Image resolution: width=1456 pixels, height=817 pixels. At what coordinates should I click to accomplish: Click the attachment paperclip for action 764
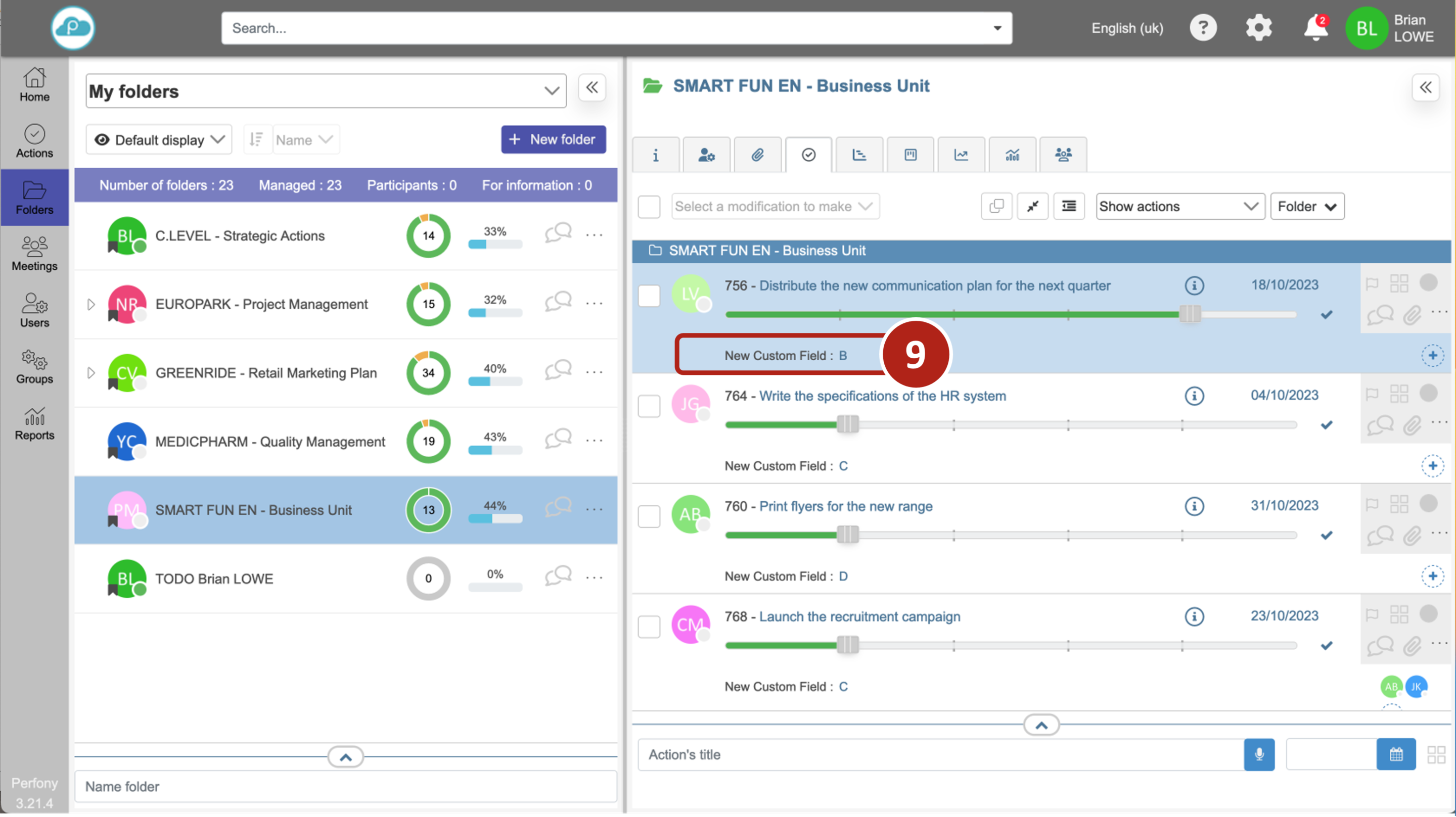click(1412, 425)
